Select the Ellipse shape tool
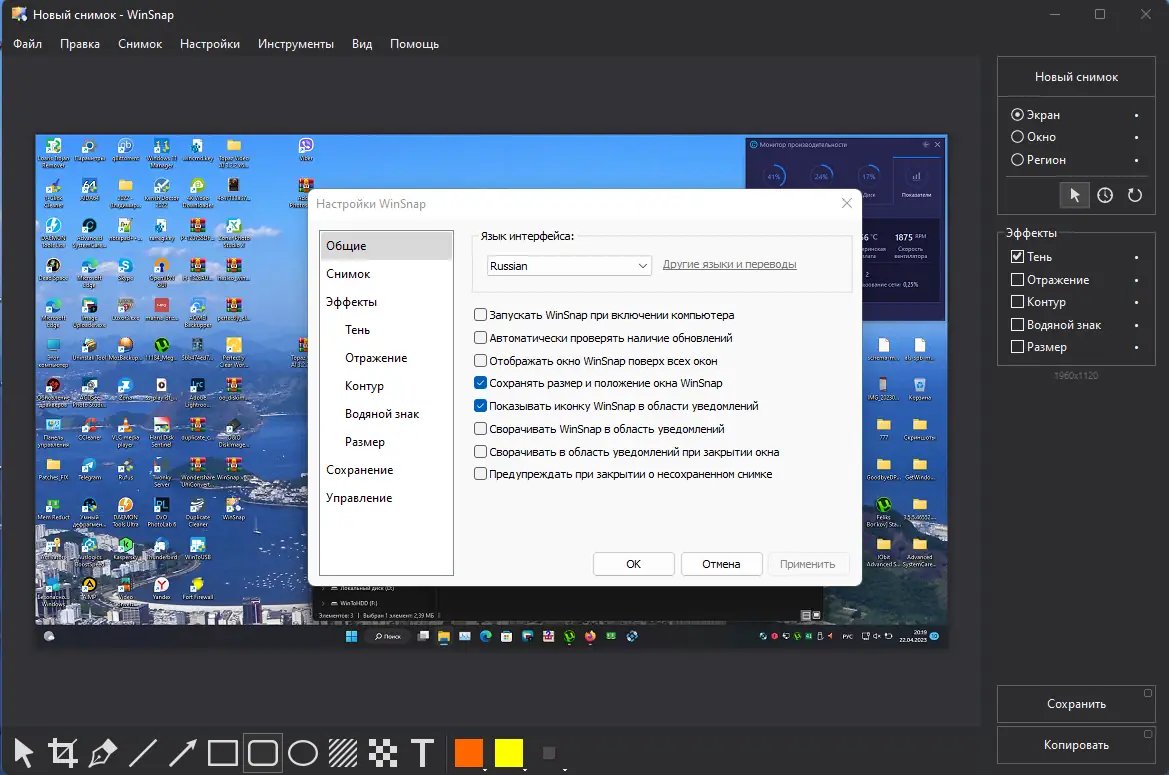Viewport: 1169px width, 775px height. coord(303,753)
